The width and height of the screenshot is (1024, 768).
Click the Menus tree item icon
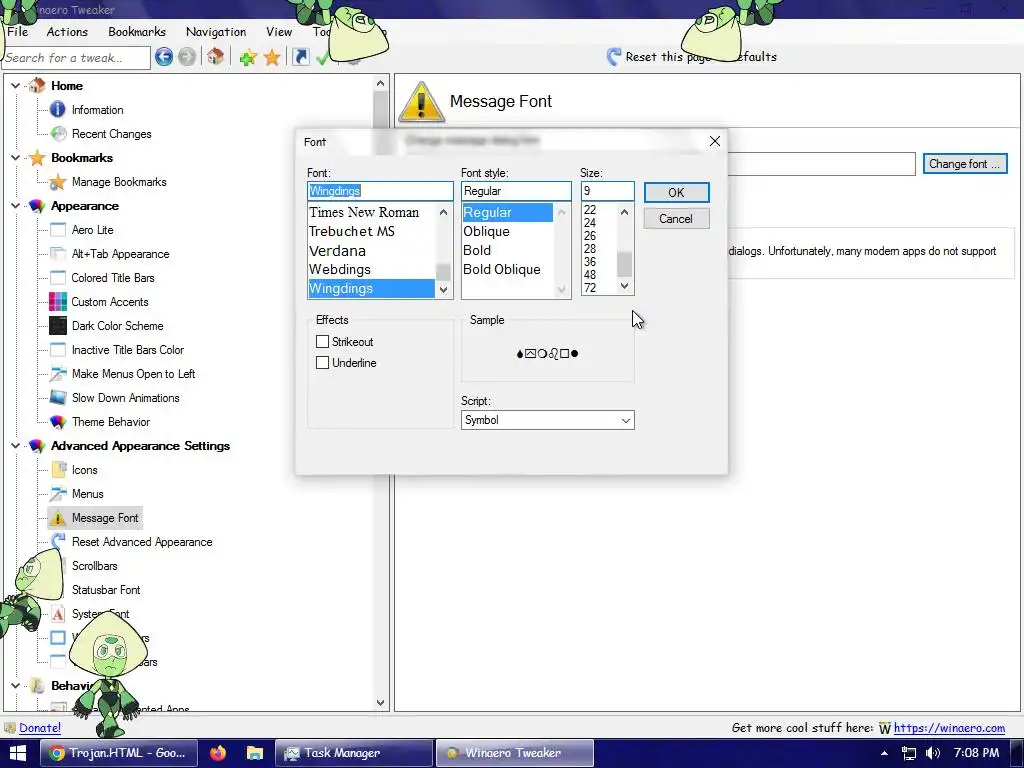point(57,493)
